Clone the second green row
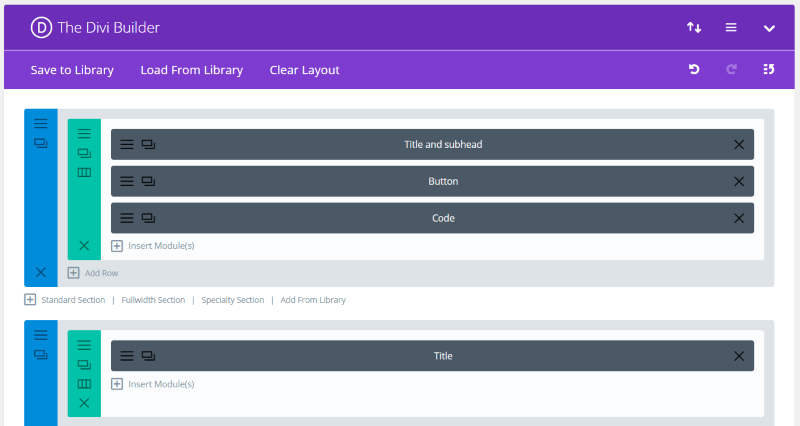The height and width of the screenshot is (426, 800). 84,365
